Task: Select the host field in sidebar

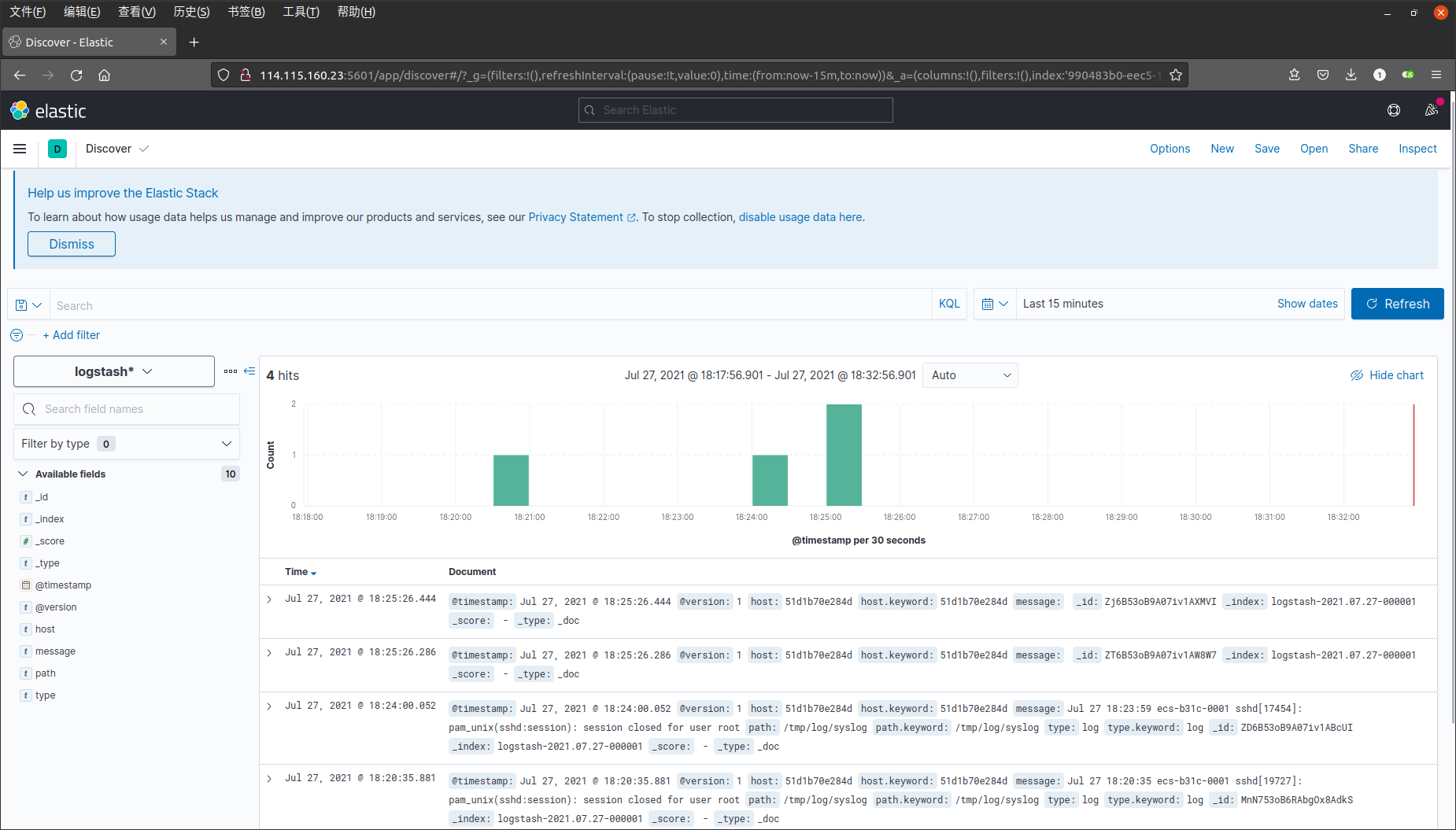Action: (x=45, y=629)
